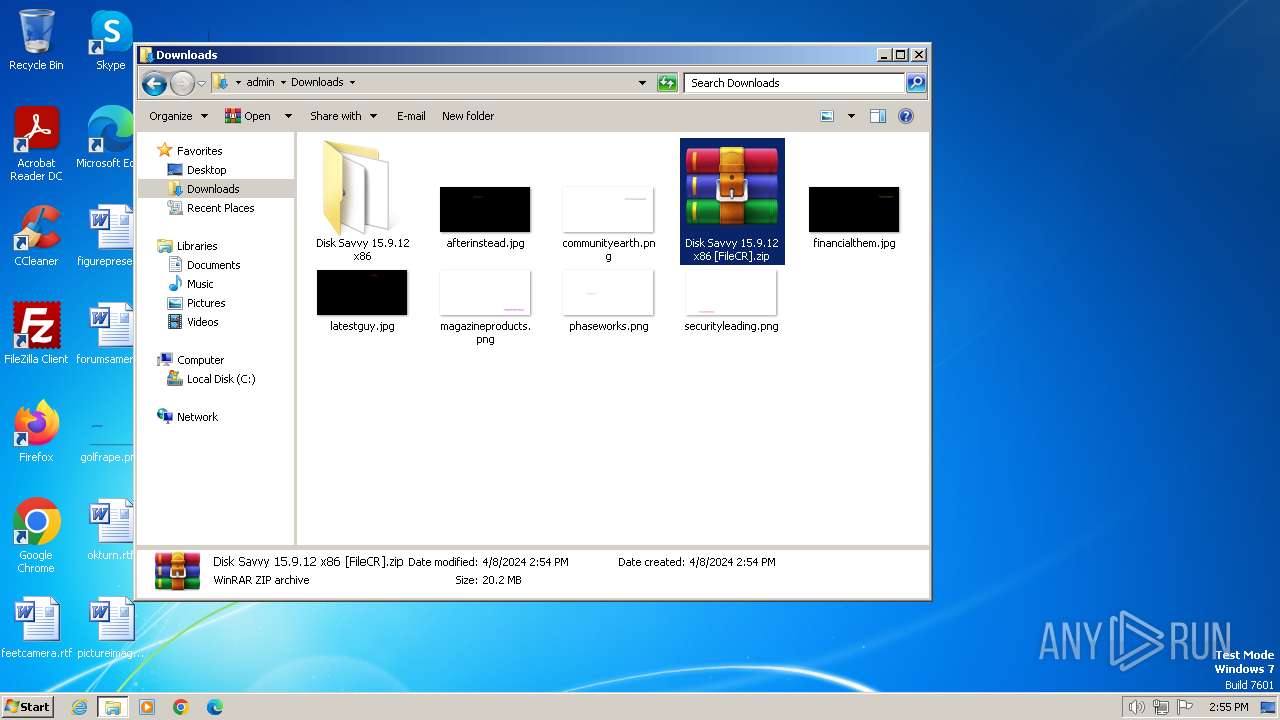Launch Chrome from the taskbar
Viewport: 1280px width, 720px height.
181,707
